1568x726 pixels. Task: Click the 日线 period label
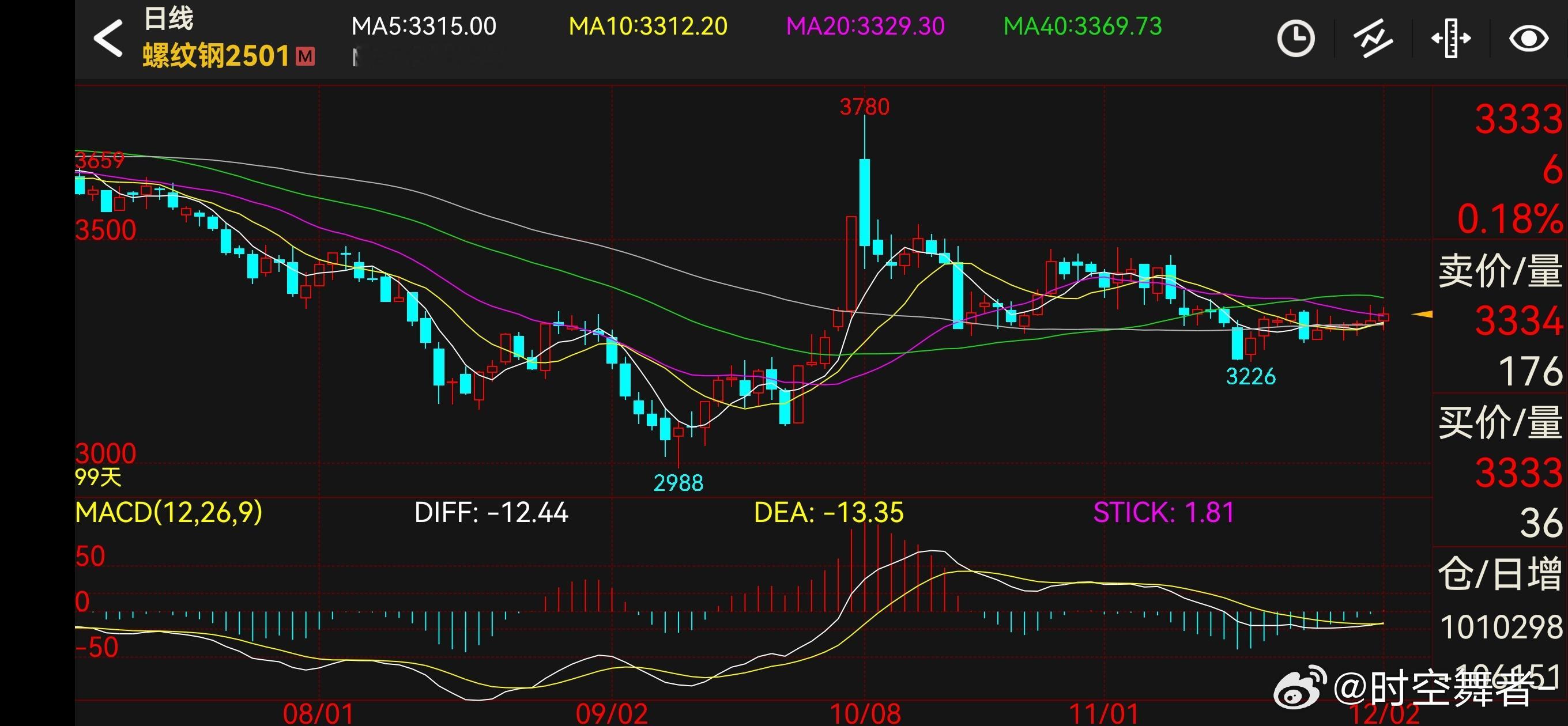[x=168, y=18]
